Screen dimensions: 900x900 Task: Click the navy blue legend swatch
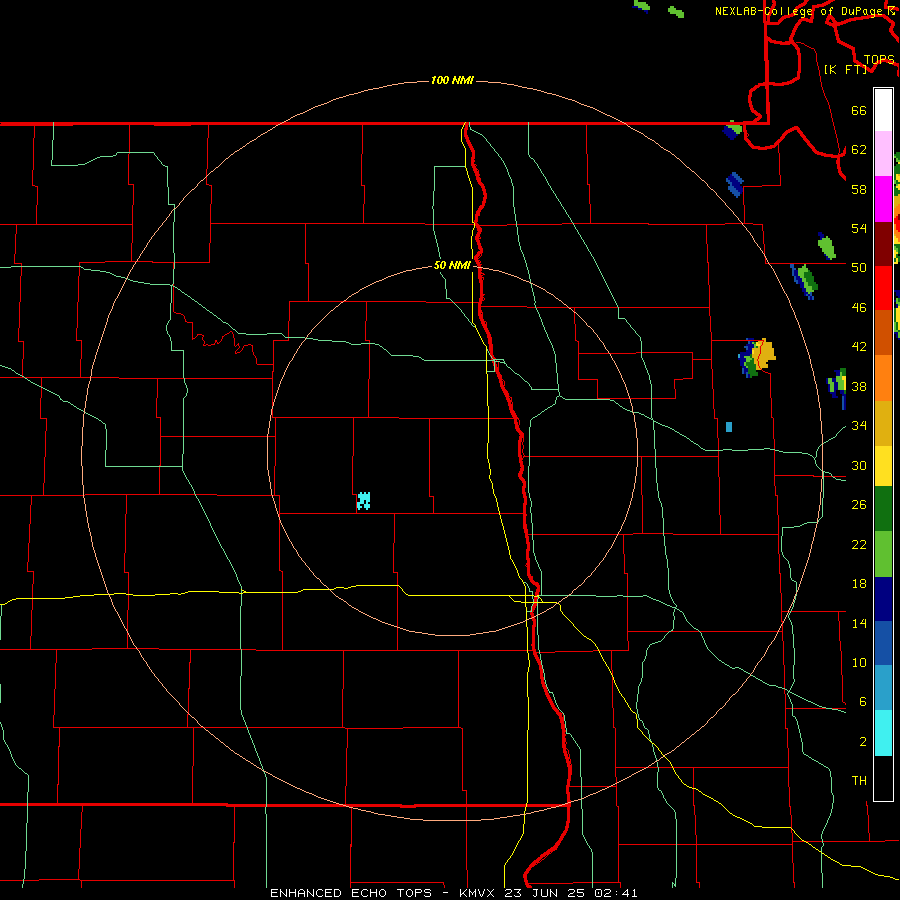[x=883, y=599]
